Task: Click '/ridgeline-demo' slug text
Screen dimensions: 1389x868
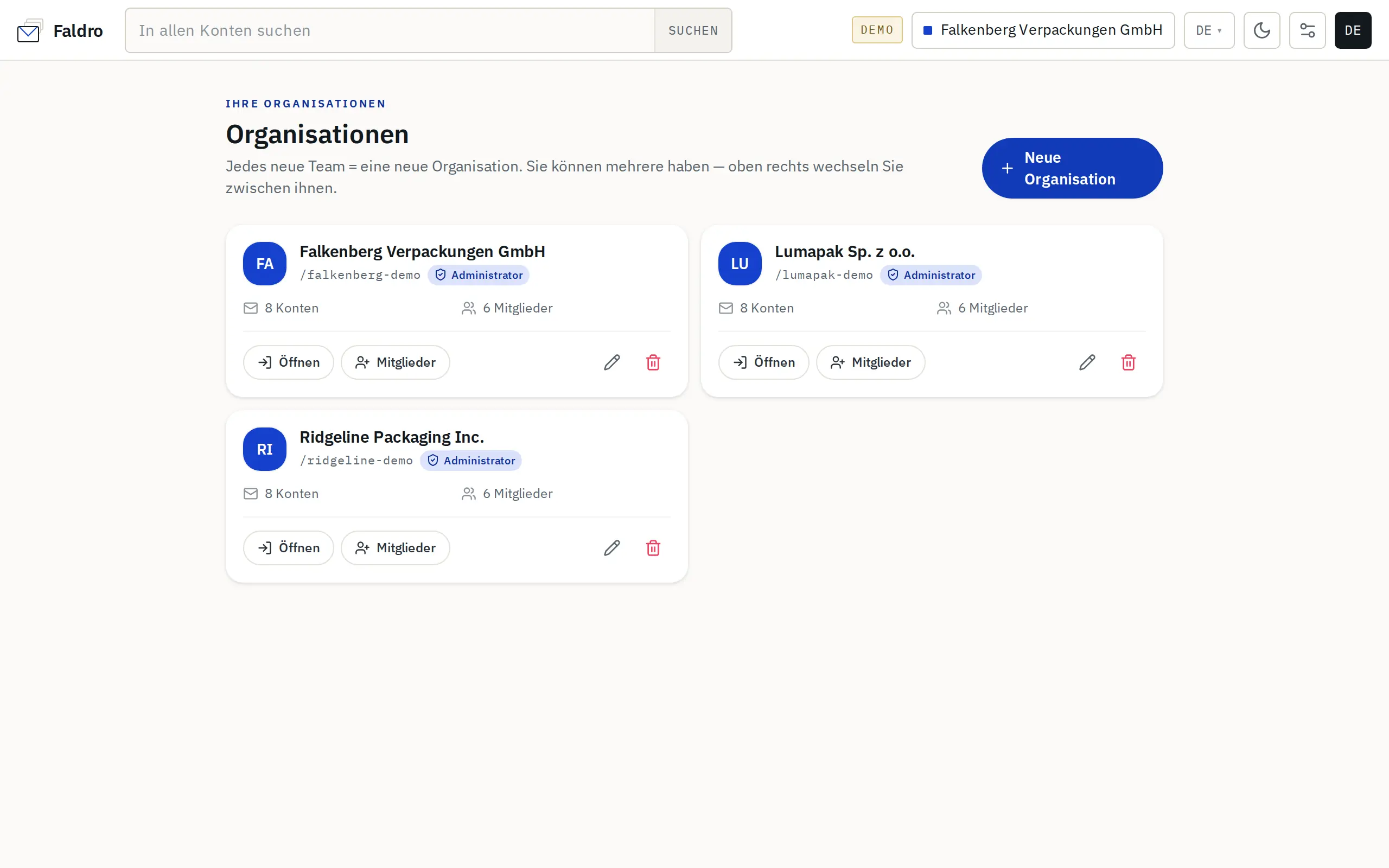Action: pos(356,461)
